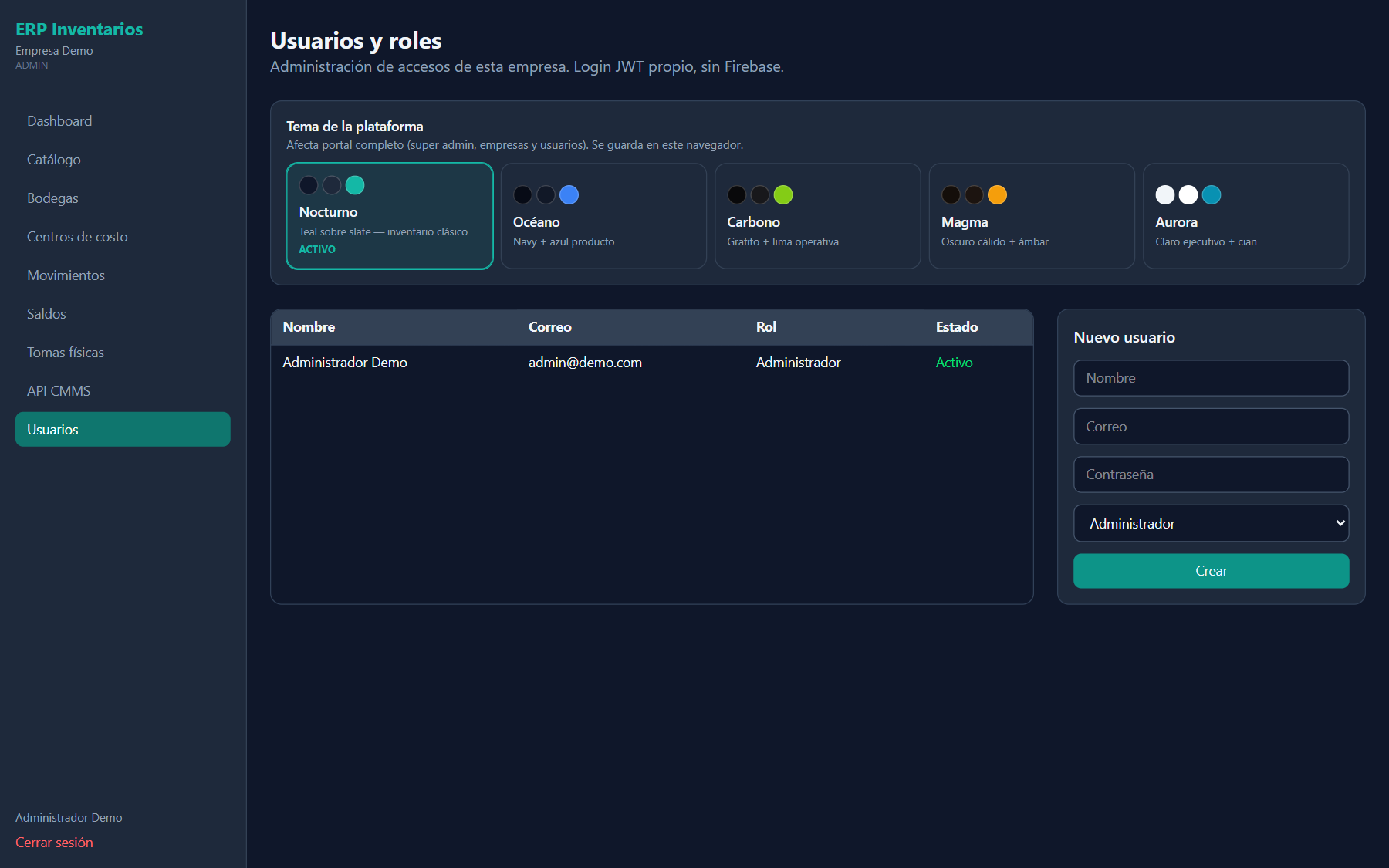
Task: View Saldos in the sidebar
Action: tap(123, 314)
